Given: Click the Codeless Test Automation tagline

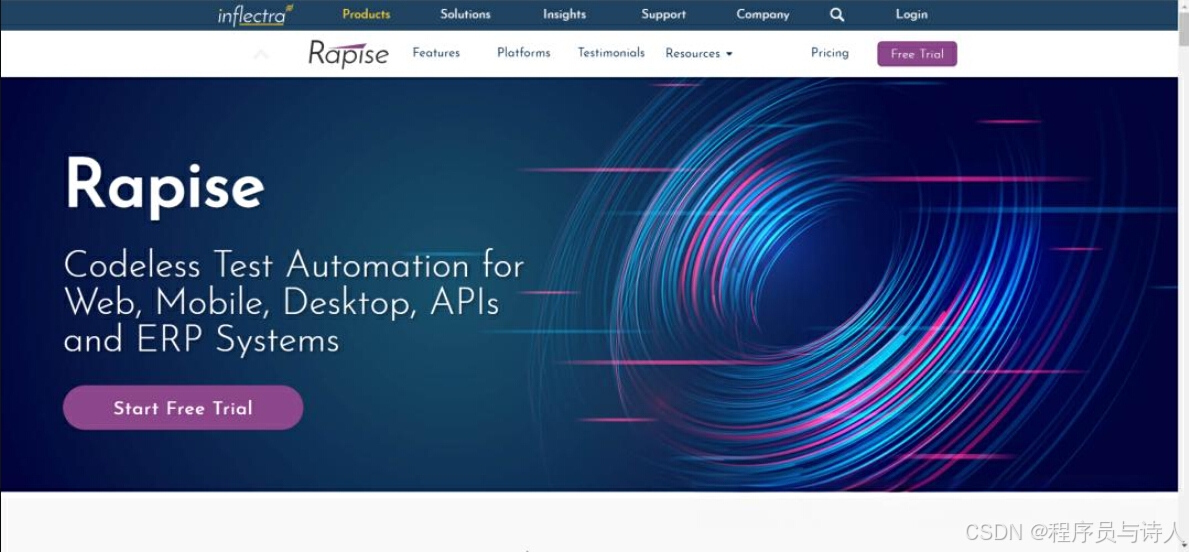Looking at the screenshot, I should pos(294,303).
